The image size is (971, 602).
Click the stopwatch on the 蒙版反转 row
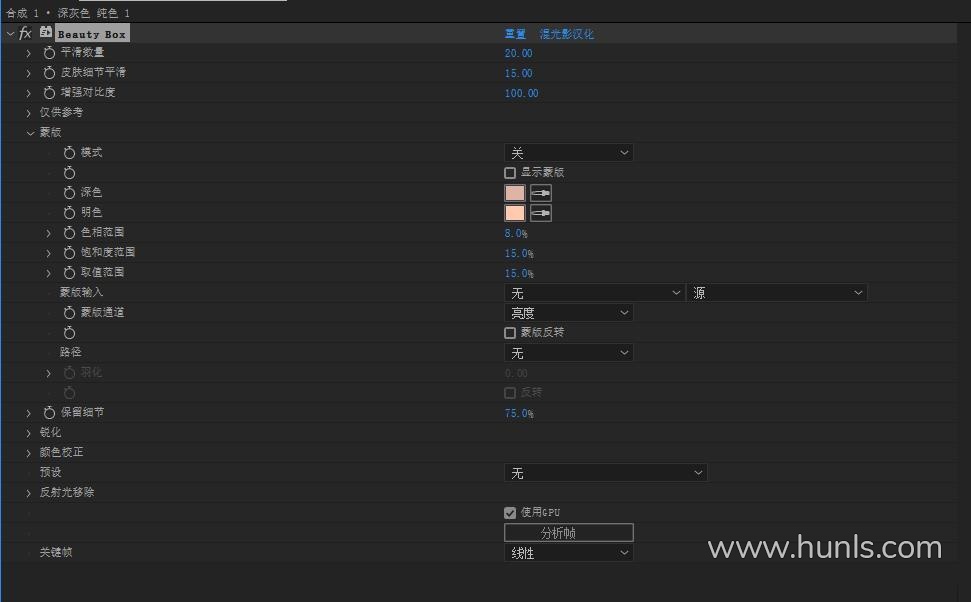(69, 333)
